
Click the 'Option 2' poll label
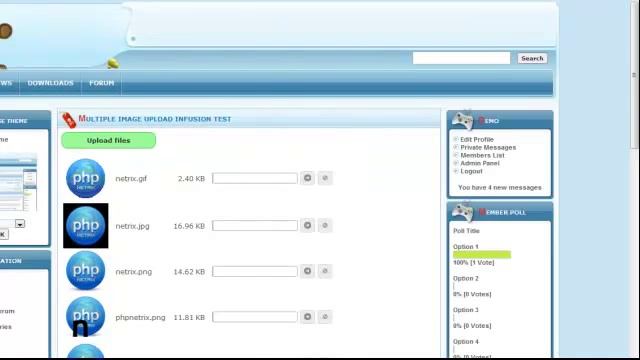[466, 278]
